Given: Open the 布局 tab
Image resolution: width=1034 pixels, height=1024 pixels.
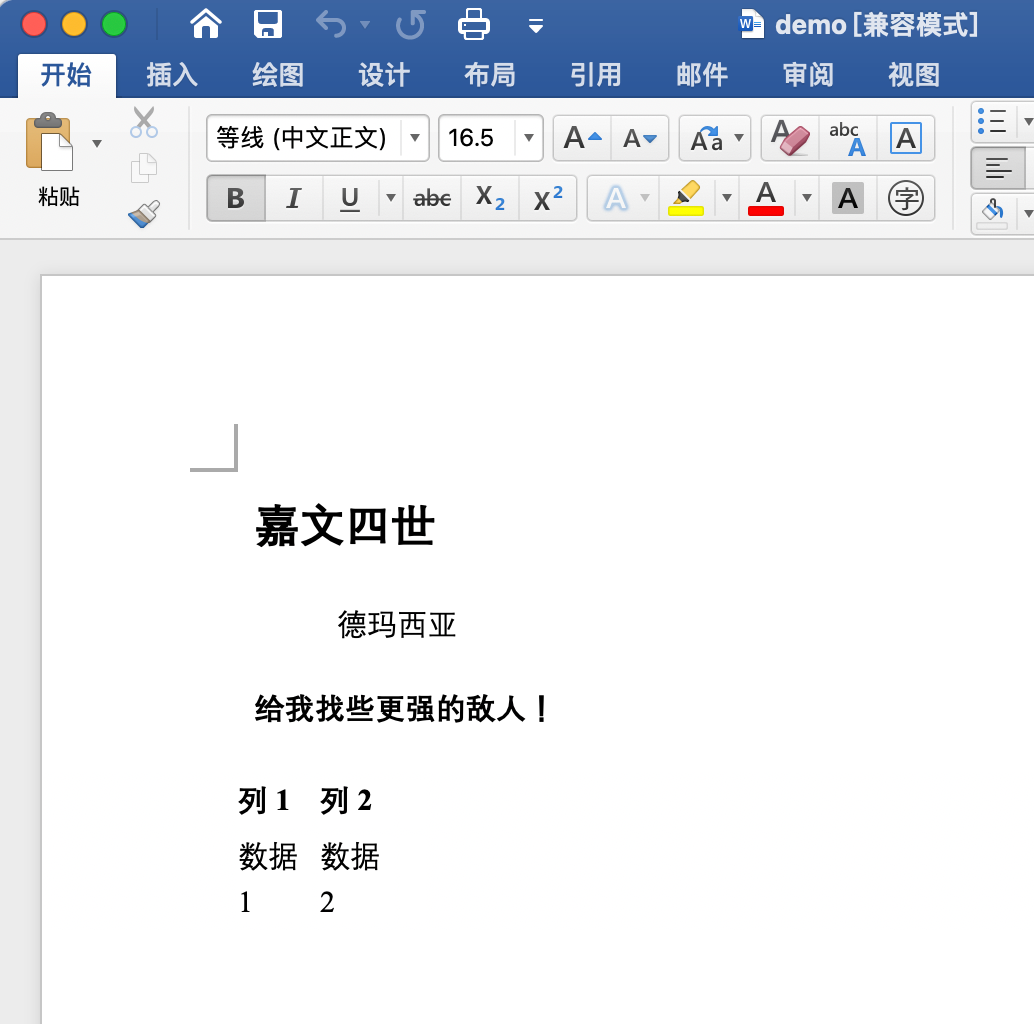Looking at the screenshot, I should click(x=489, y=75).
